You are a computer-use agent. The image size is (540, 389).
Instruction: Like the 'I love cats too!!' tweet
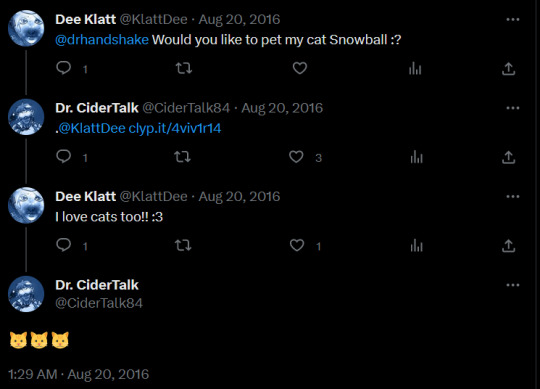297,245
